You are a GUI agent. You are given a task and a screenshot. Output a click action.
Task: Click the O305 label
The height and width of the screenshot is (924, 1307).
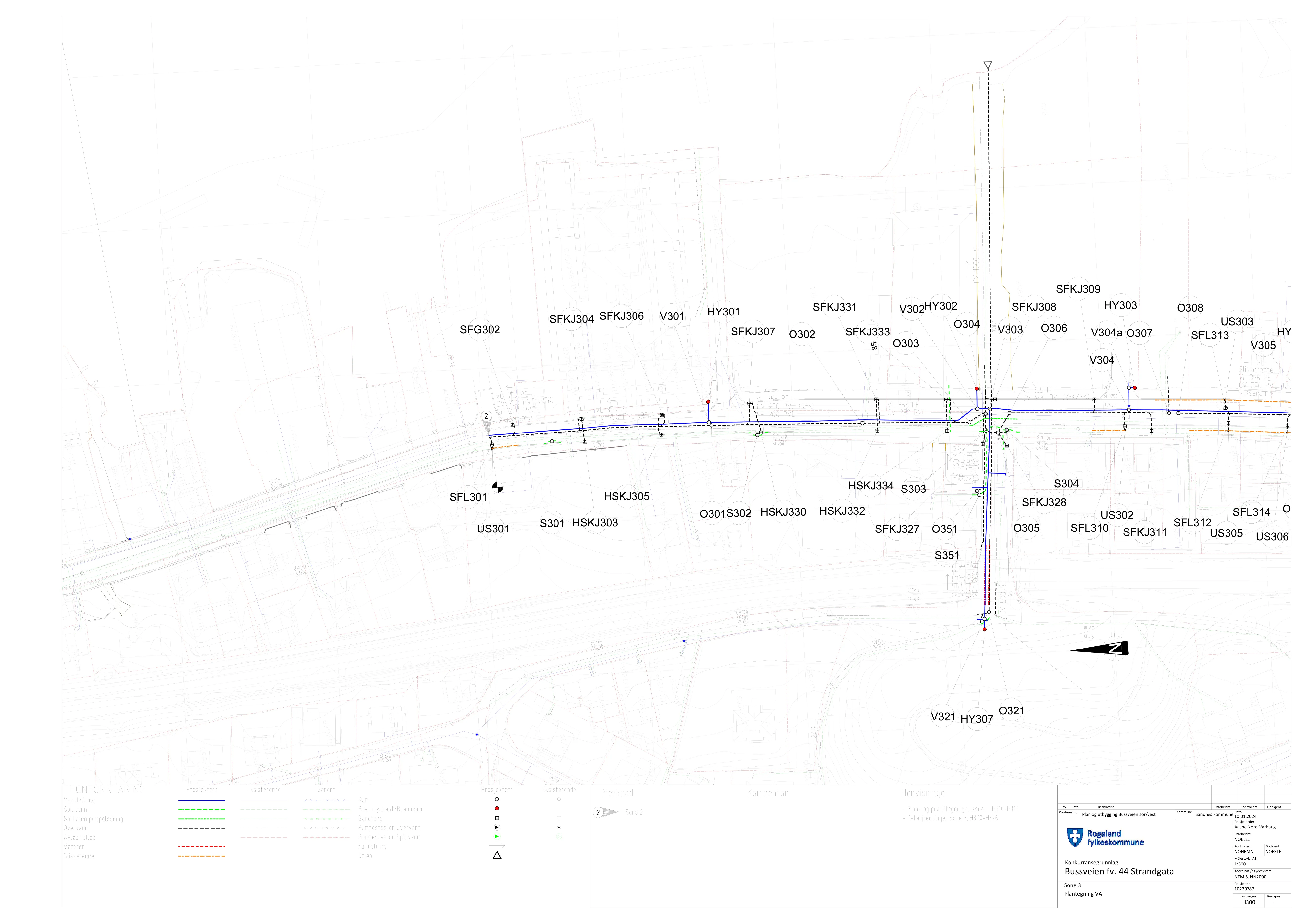1026,528
